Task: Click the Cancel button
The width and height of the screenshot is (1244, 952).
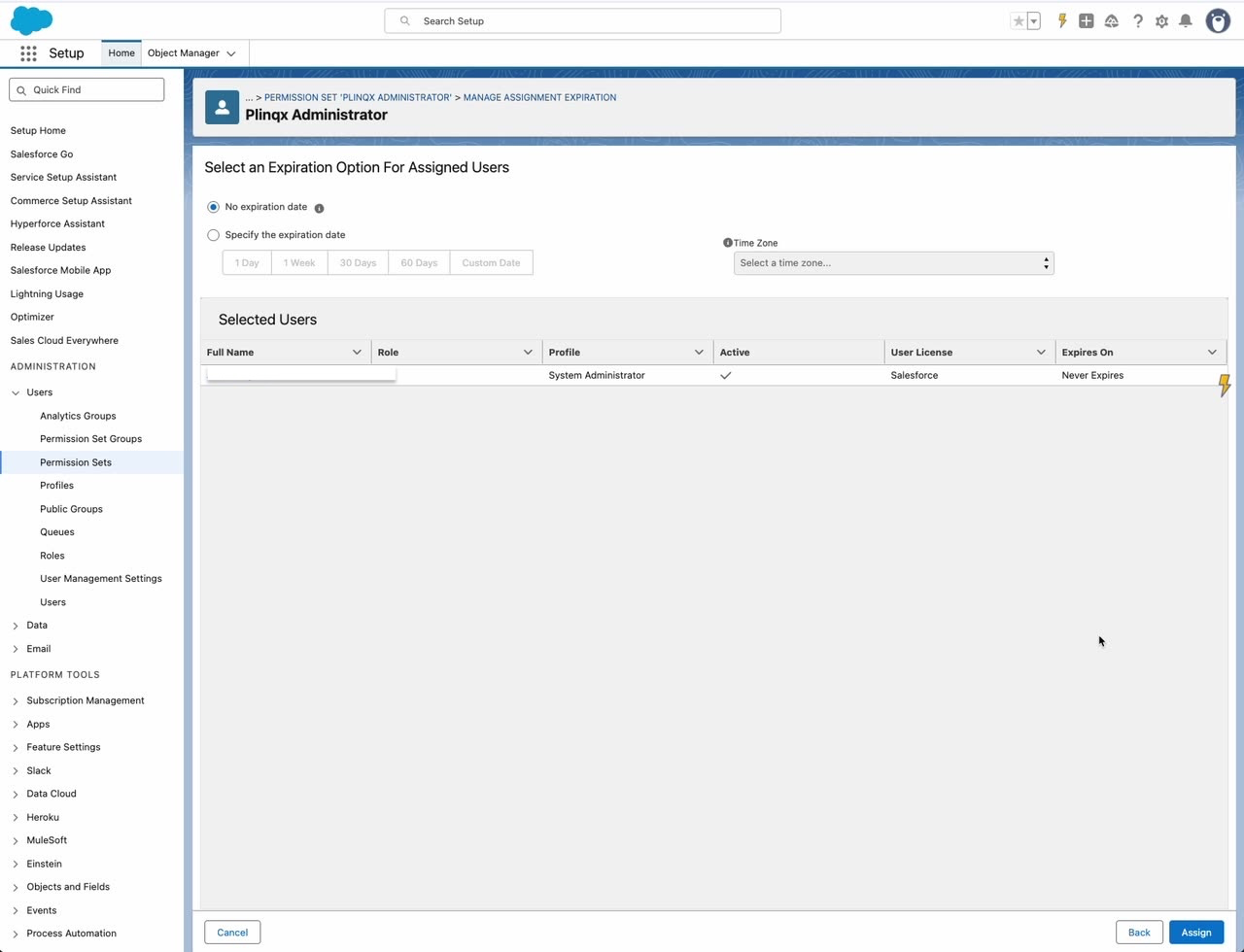Action: click(232, 933)
